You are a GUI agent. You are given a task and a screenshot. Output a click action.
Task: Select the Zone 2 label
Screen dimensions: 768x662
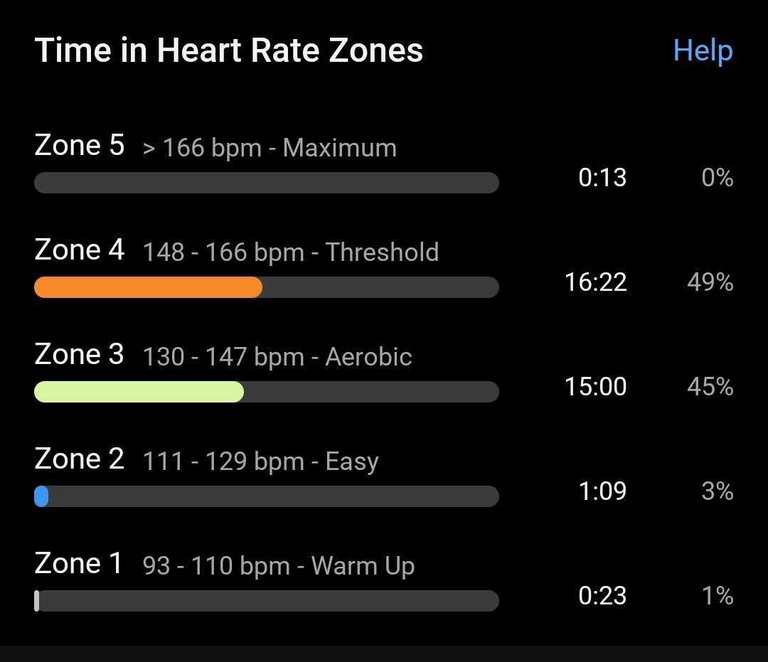(79, 459)
